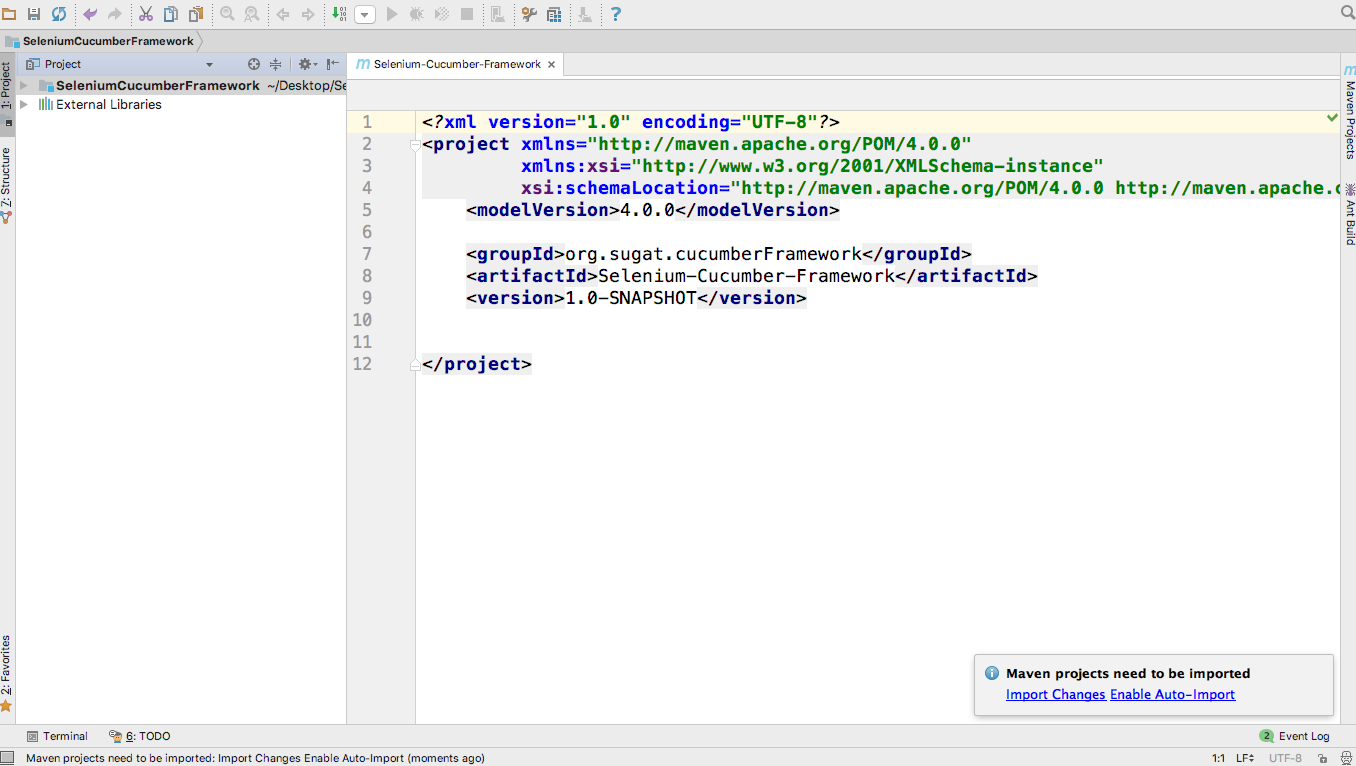Place cursor on modelVersion line

(652, 210)
